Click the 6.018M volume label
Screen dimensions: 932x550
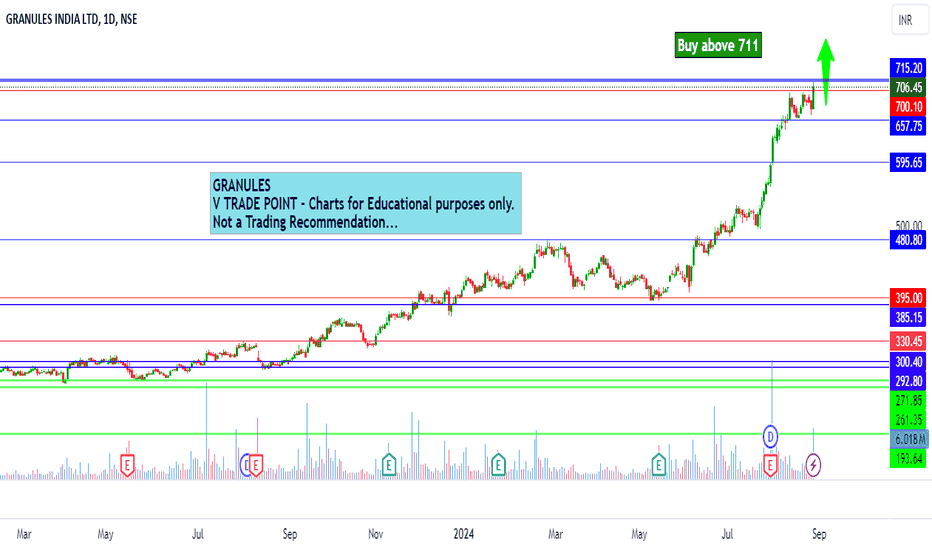[x=909, y=439]
